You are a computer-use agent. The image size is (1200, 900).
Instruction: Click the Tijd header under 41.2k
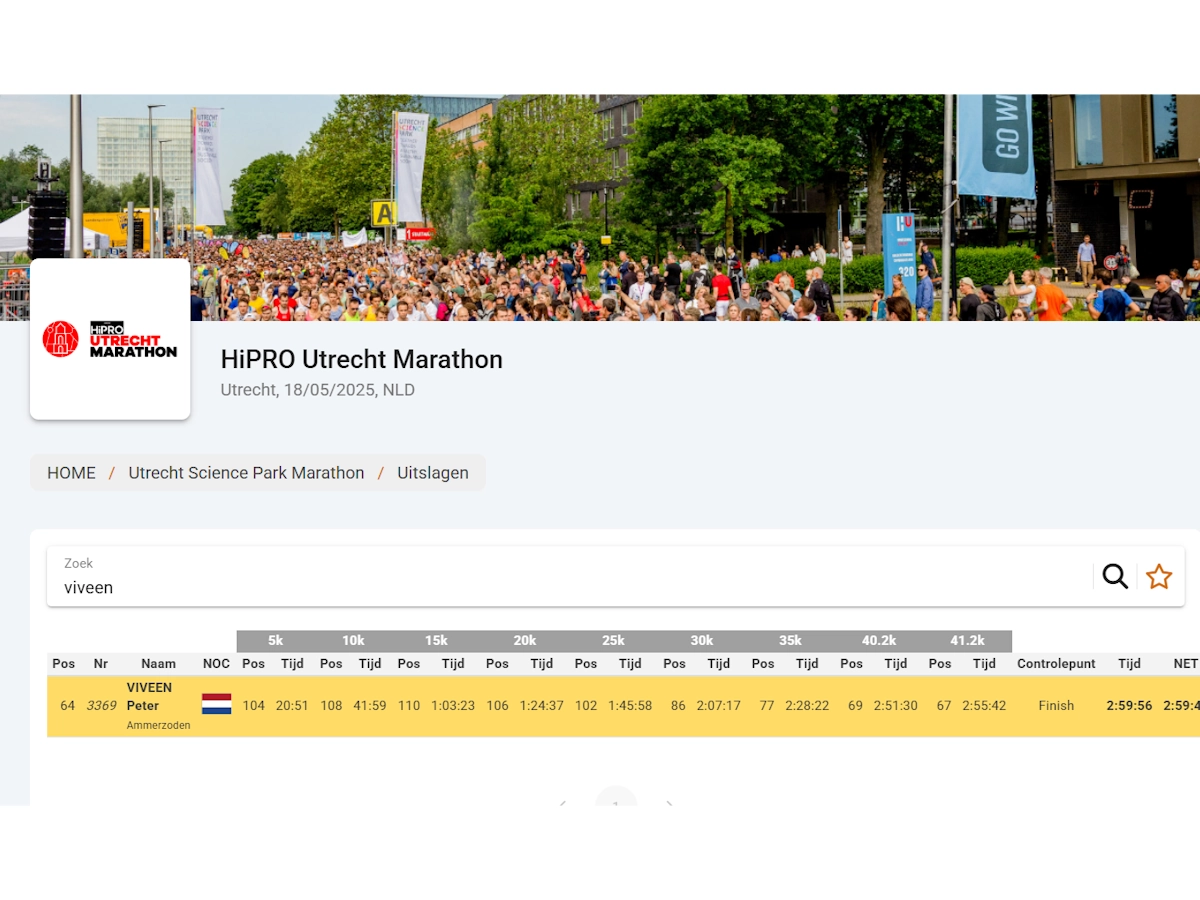point(984,664)
